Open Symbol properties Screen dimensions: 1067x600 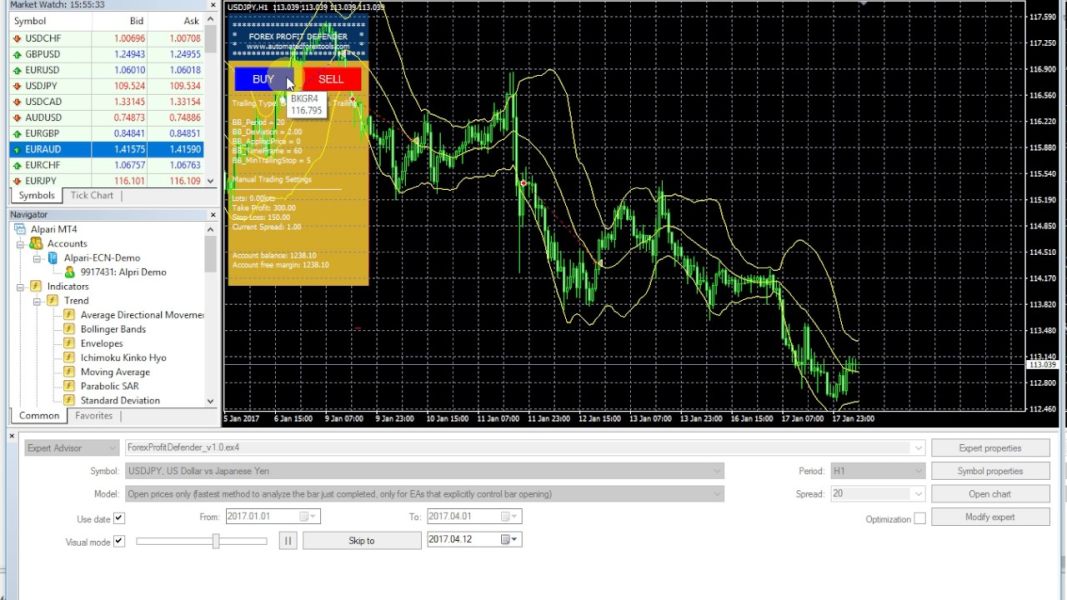tap(990, 471)
